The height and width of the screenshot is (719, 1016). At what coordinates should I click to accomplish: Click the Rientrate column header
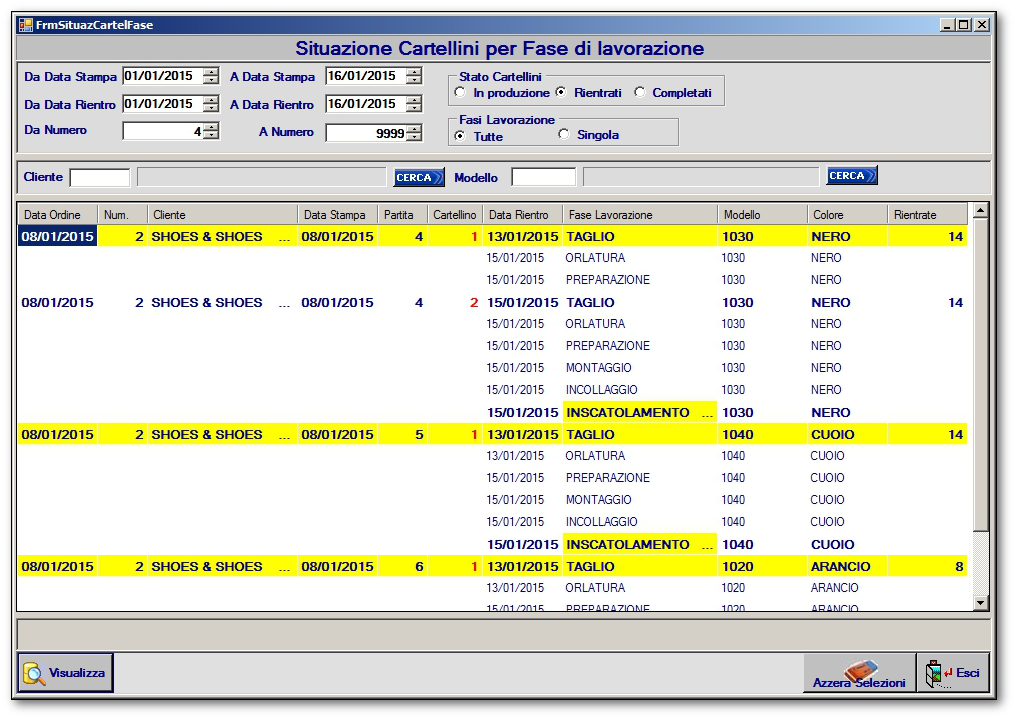tap(927, 214)
